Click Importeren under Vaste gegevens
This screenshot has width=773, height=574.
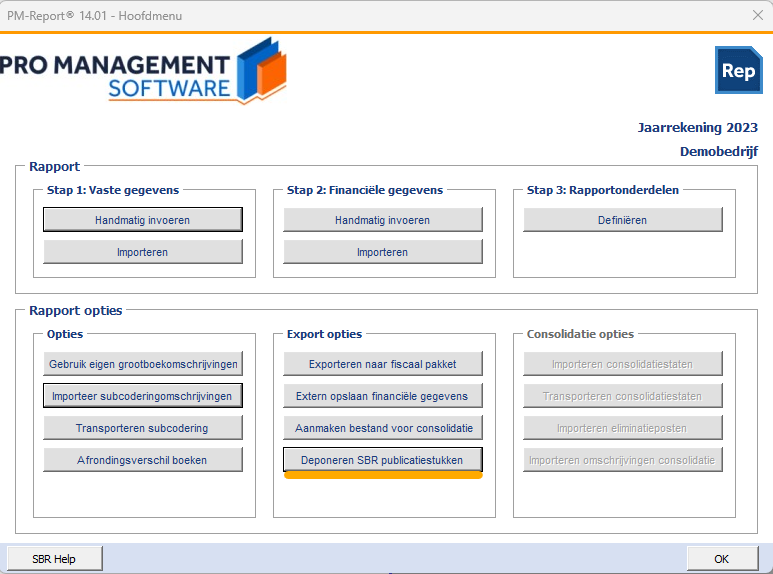142,251
